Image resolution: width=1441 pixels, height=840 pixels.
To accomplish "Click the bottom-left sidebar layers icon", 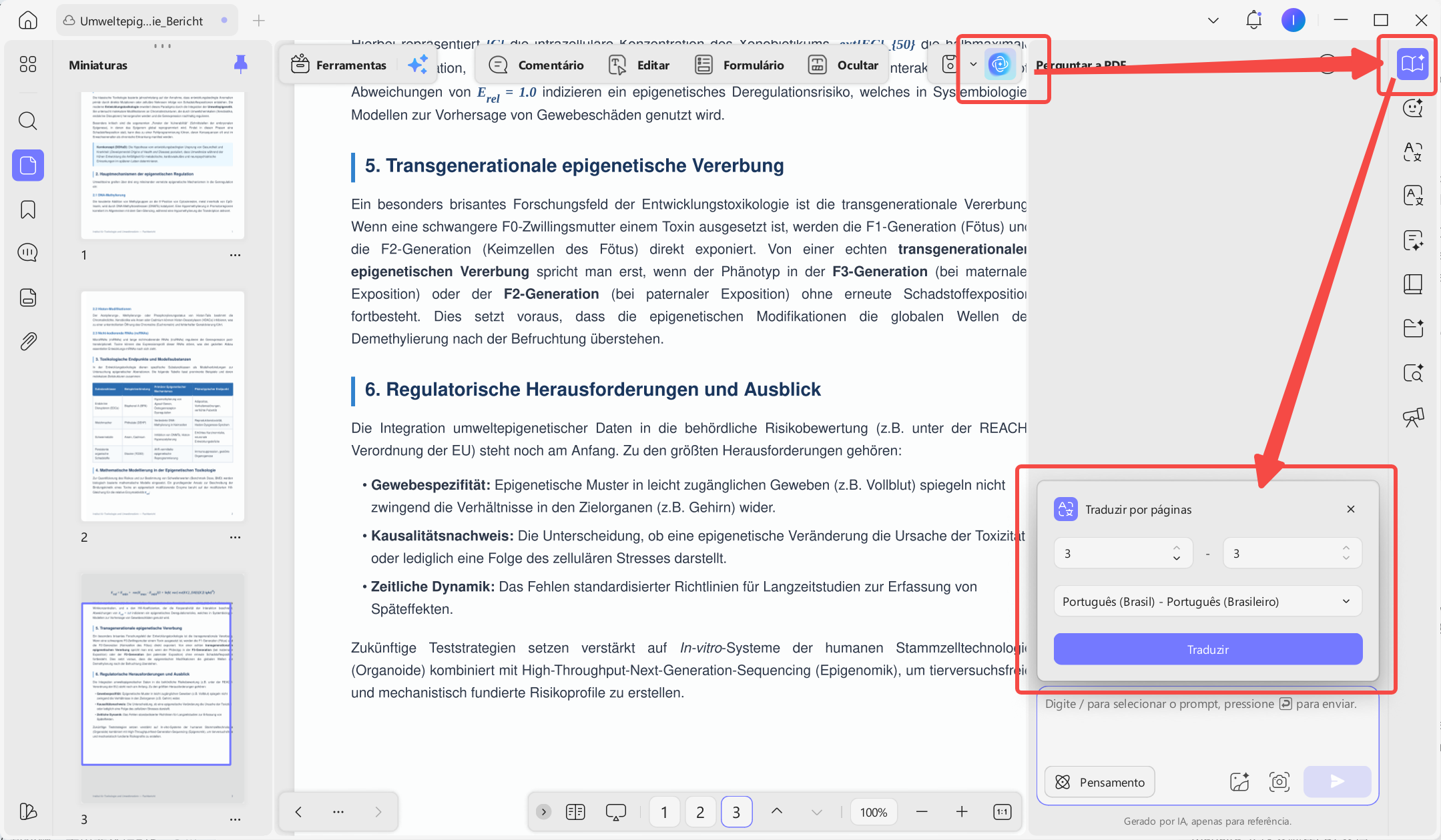I will click(28, 811).
